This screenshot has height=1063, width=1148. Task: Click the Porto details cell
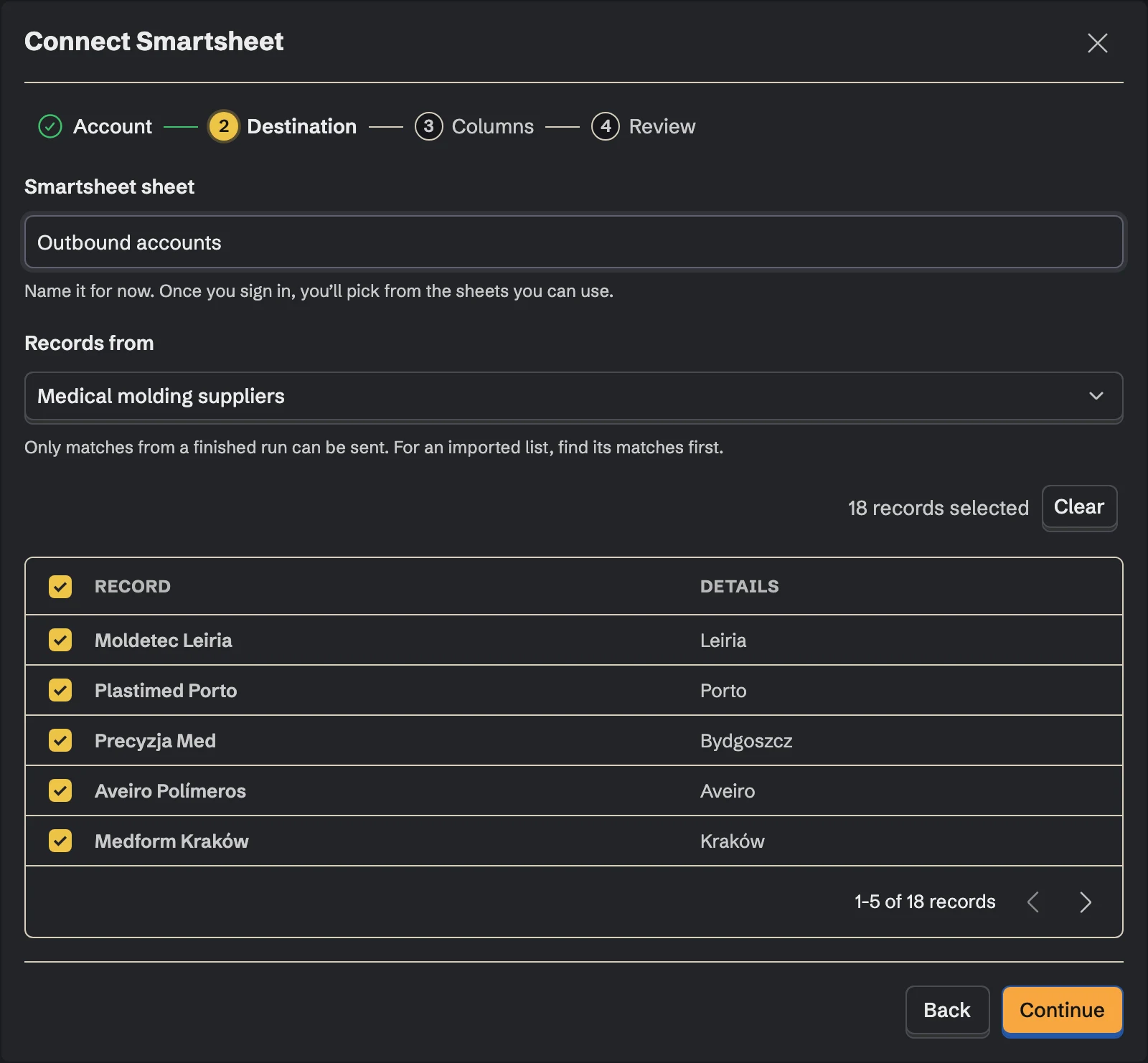tap(723, 690)
